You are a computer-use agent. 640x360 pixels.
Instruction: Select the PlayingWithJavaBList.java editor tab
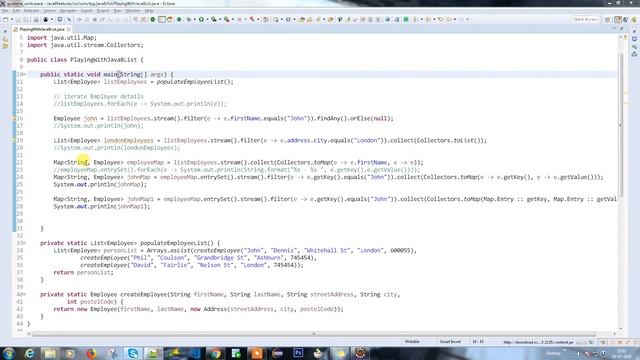click(42, 29)
